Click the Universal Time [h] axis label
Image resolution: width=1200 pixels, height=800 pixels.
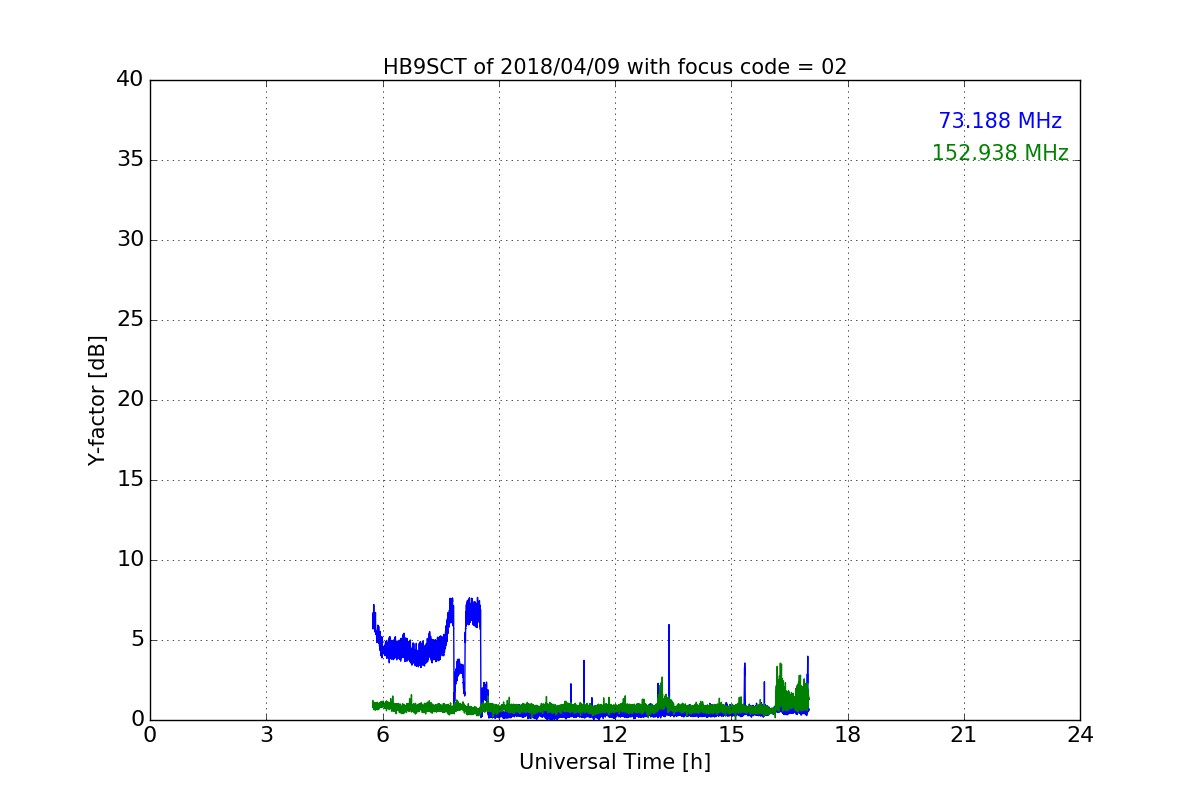point(615,762)
